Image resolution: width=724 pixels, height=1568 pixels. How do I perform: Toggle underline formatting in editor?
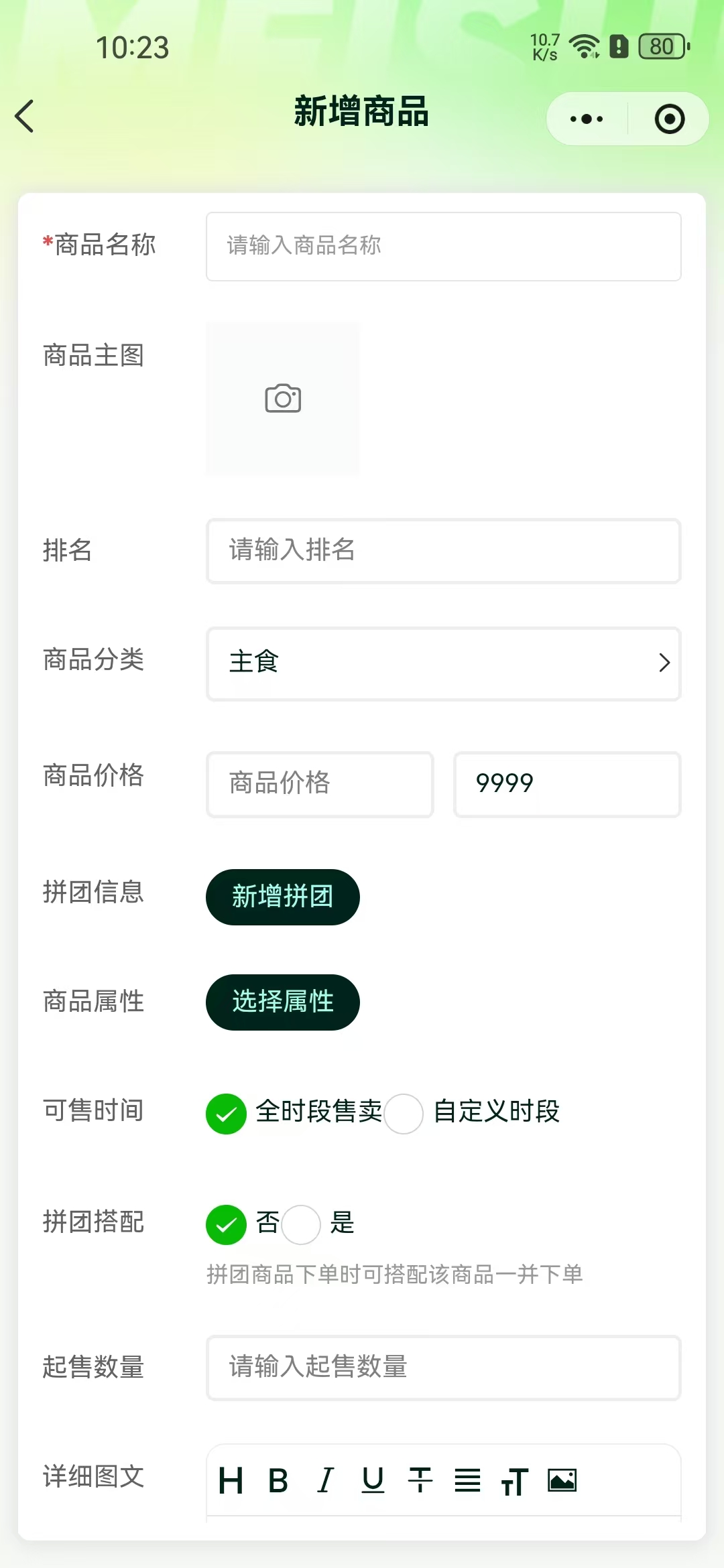(373, 1480)
